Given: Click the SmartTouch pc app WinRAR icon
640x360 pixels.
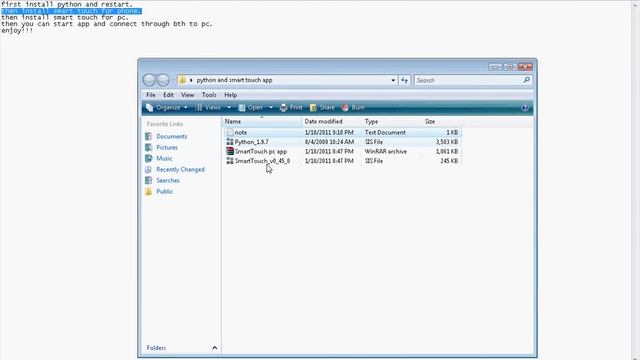Looking at the screenshot, I should (x=230, y=151).
